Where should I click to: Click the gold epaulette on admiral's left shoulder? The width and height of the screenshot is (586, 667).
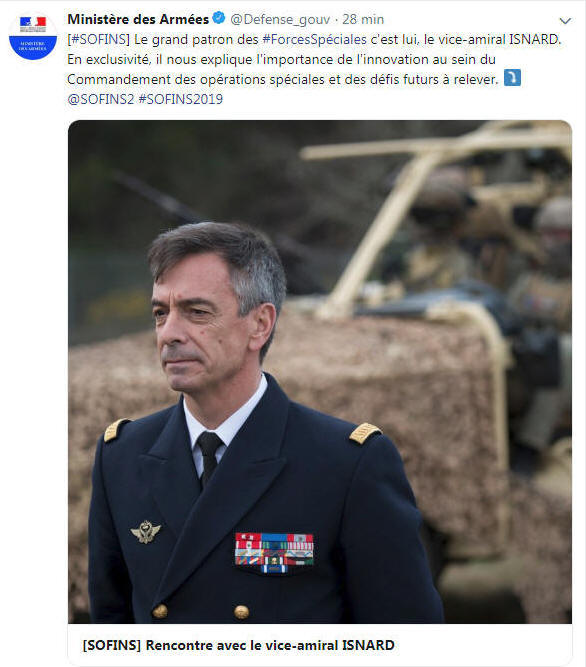(365, 433)
